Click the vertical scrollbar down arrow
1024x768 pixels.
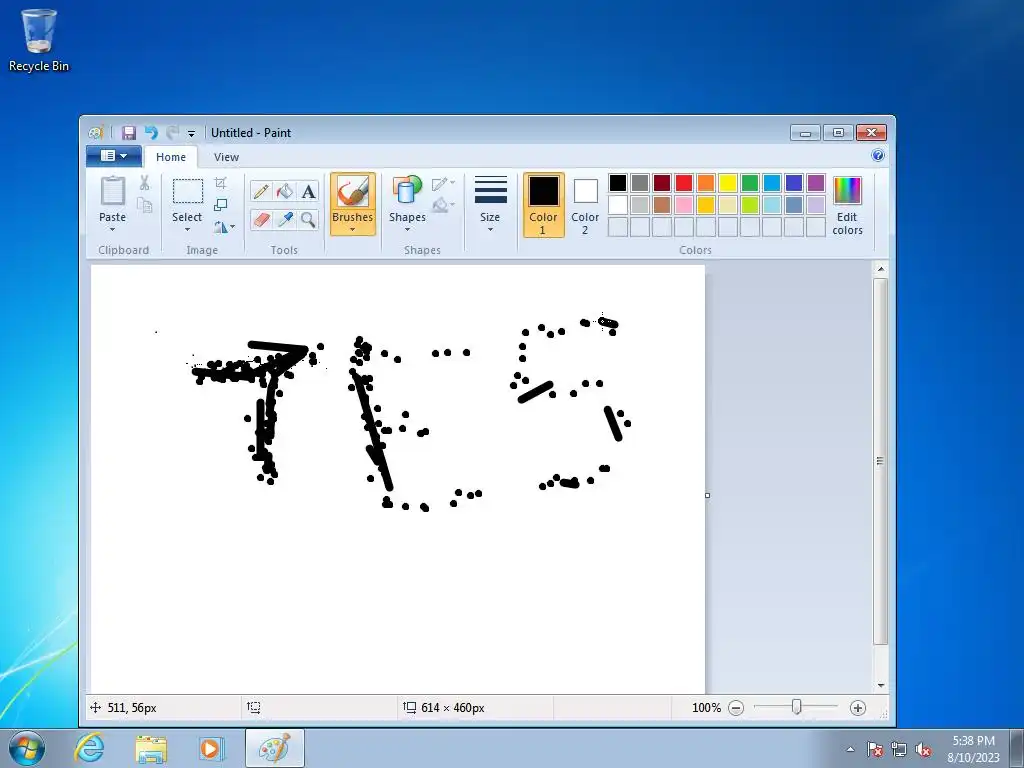[880, 685]
